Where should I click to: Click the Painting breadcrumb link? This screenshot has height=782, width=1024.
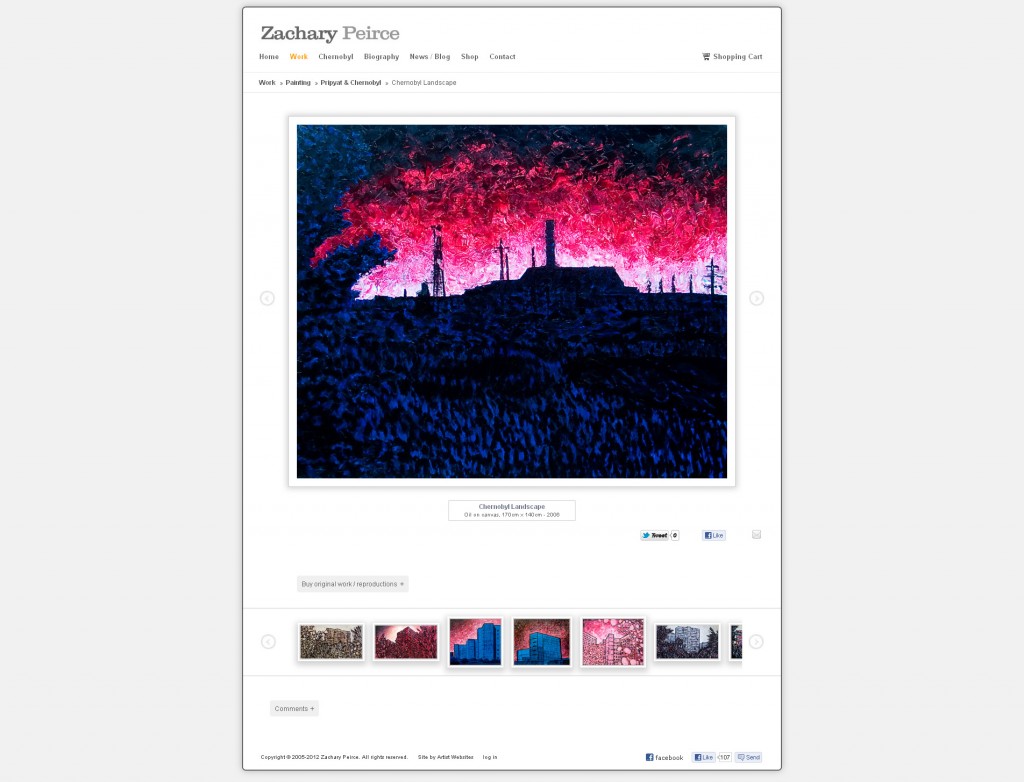pos(298,83)
